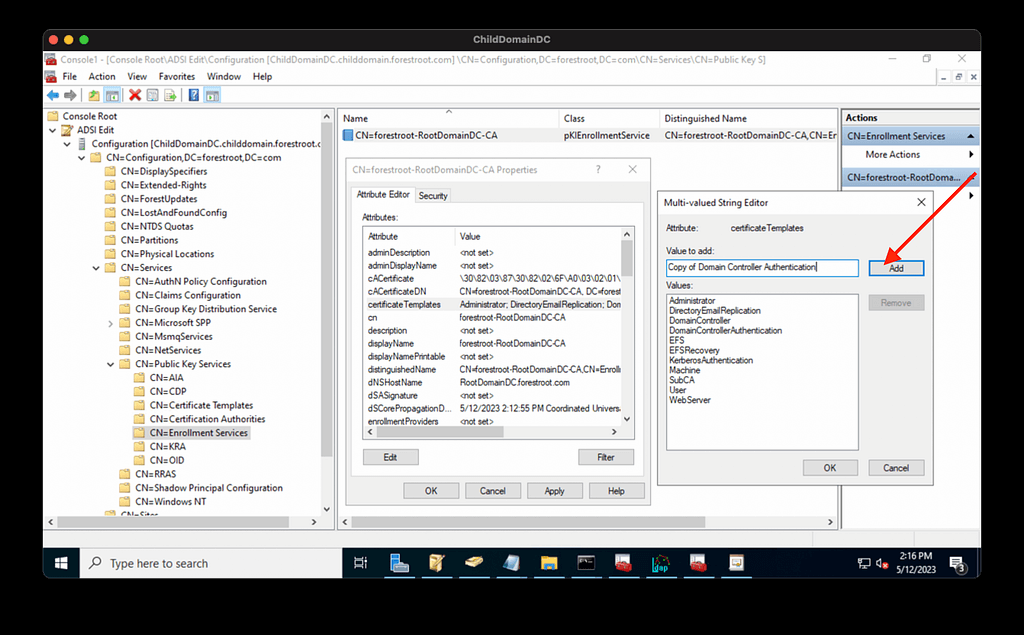Image resolution: width=1024 pixels, height=635 pixels.
Task: Open Help via the blue question-mark icon
Action: tap(193, 95)
